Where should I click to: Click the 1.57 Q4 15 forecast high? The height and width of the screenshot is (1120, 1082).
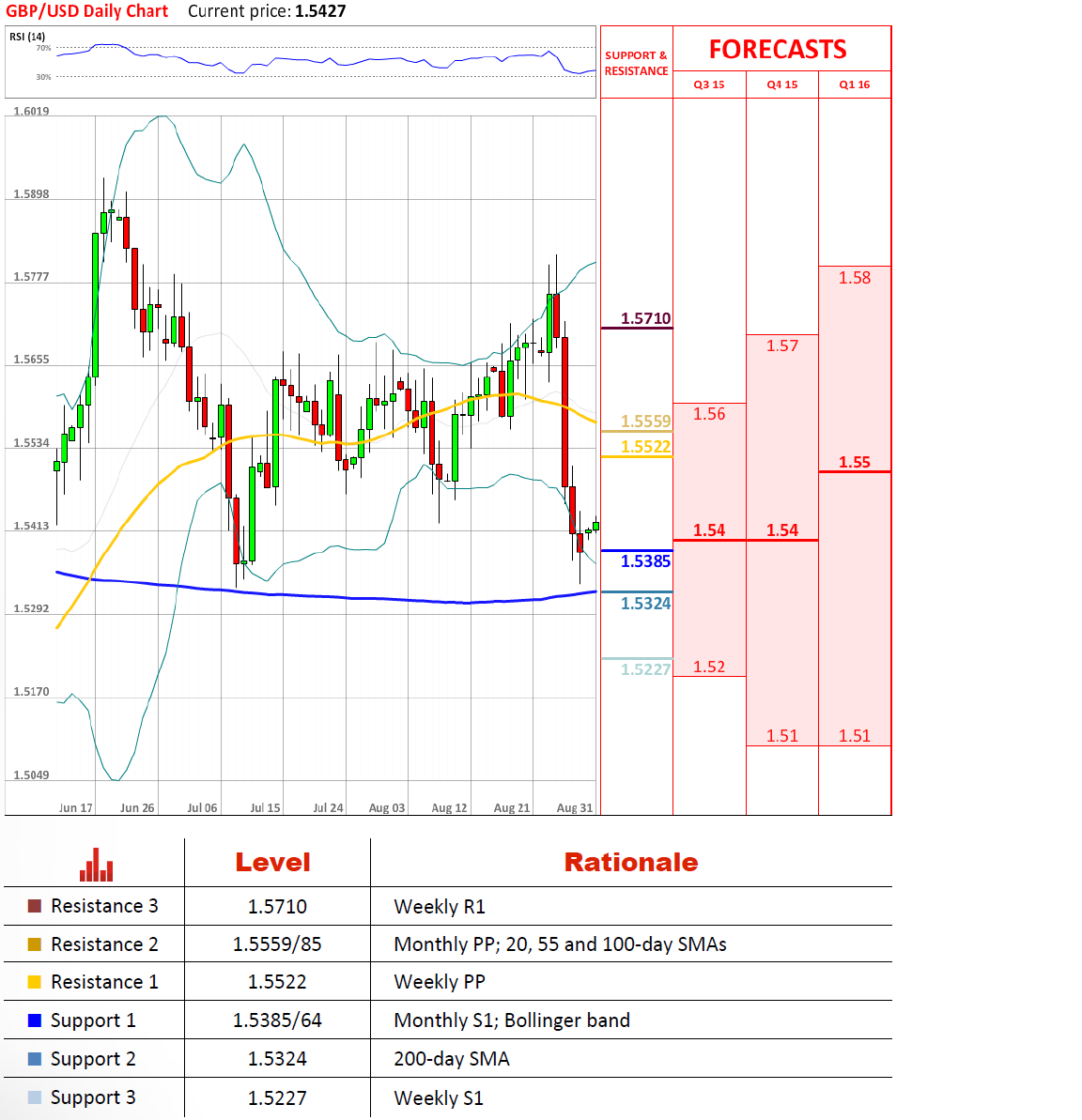point(781,345)
